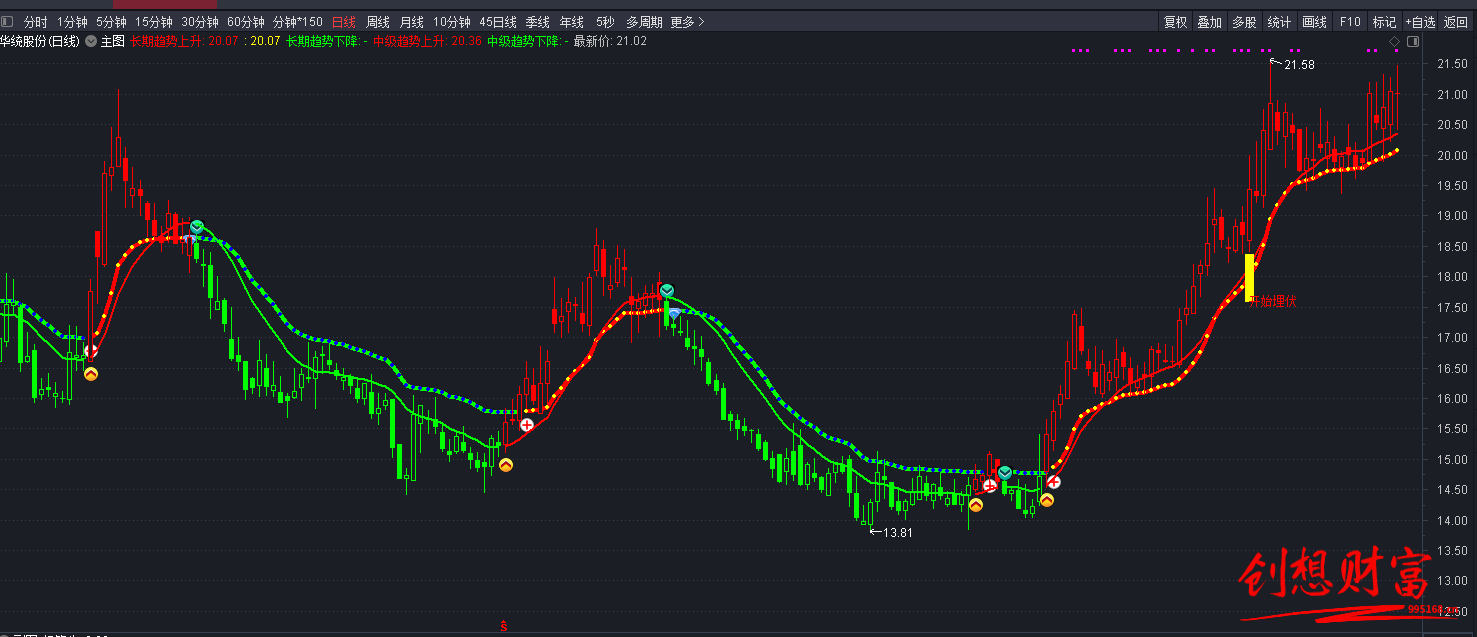Screen dimensions: 1477x637
Task: Expand the 更多 periods menu
Action: pos(687,22)
